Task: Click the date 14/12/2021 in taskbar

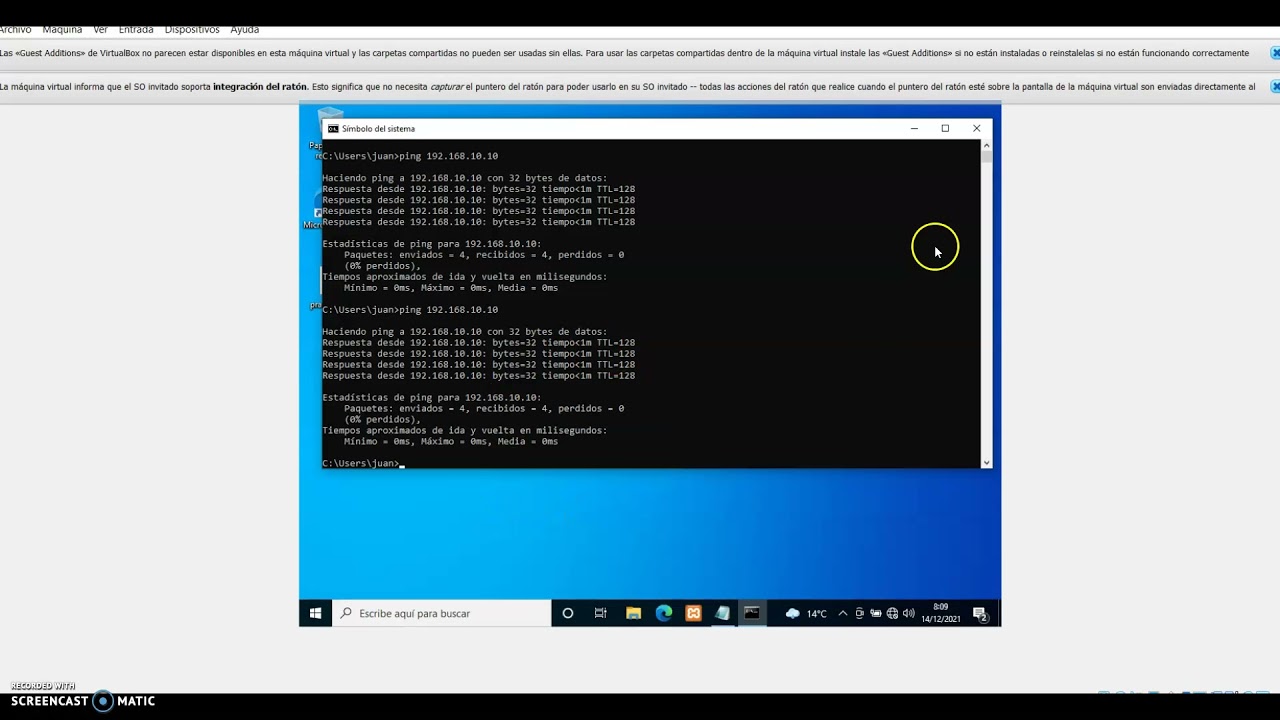Action: [x=940, y=619]
